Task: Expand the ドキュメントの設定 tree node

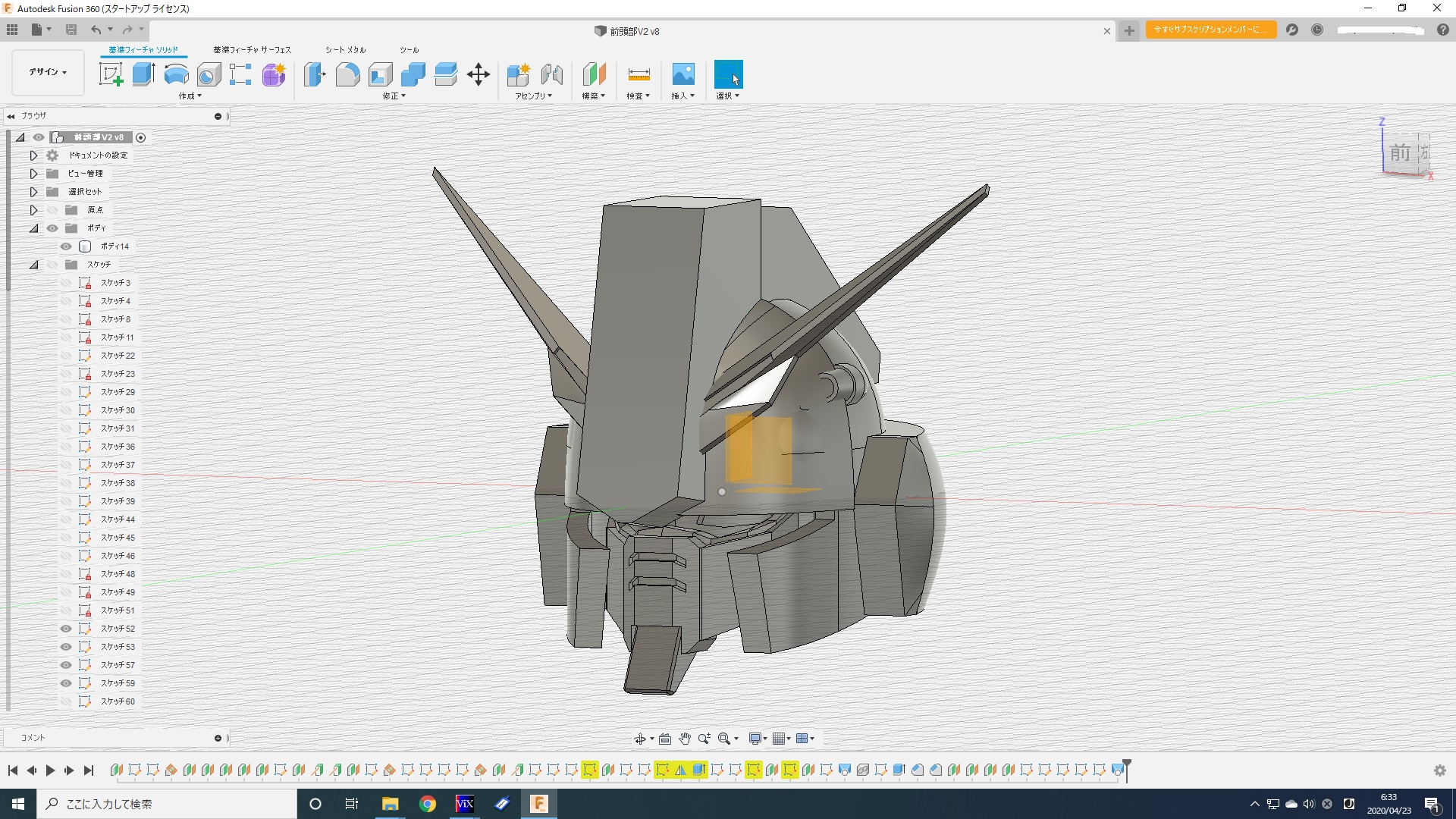Action: click(x=33, y=155)
